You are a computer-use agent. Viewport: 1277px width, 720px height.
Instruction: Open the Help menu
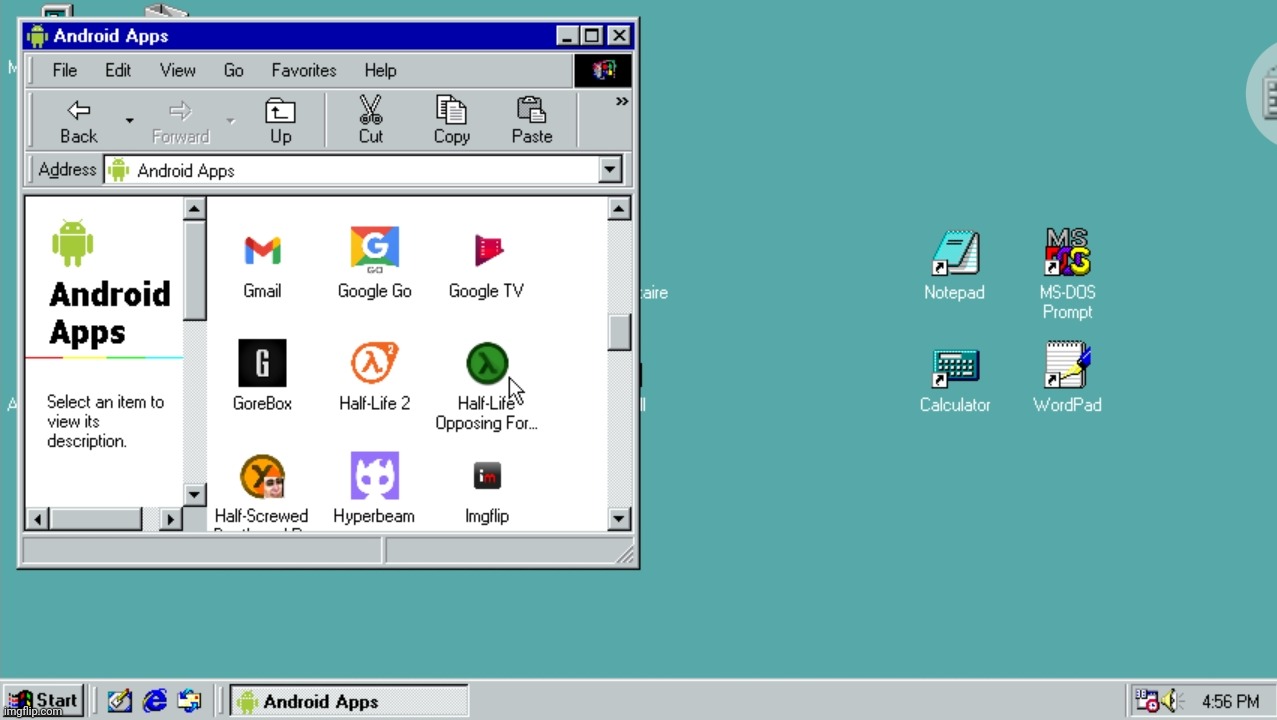point(380,70)
